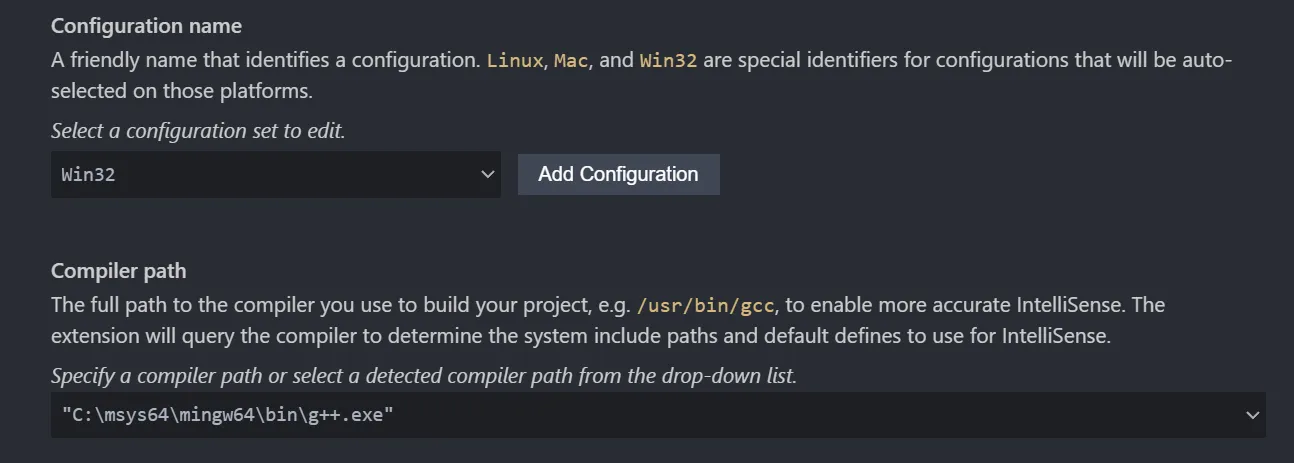Click the Mac identifier in the description

pos(571,60)
